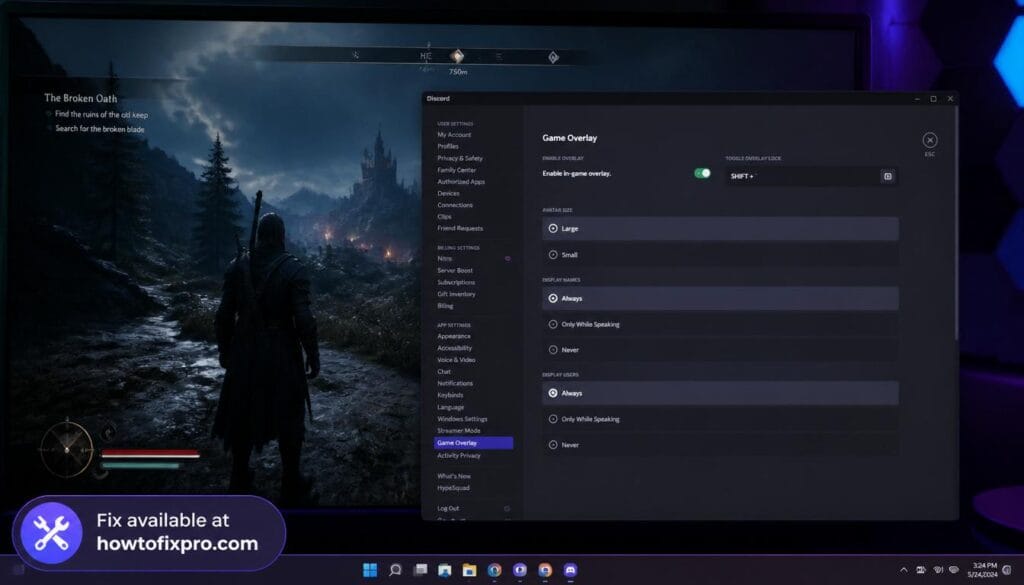This screenshot has width=1024, height=585.
Task: Click the Log Out exit icon
Action: point(507,508)
